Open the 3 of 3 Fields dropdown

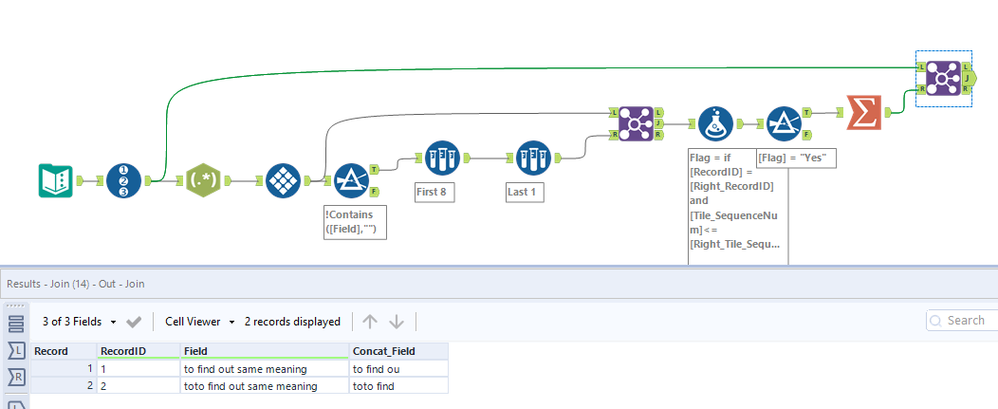[x=80, y=322]
